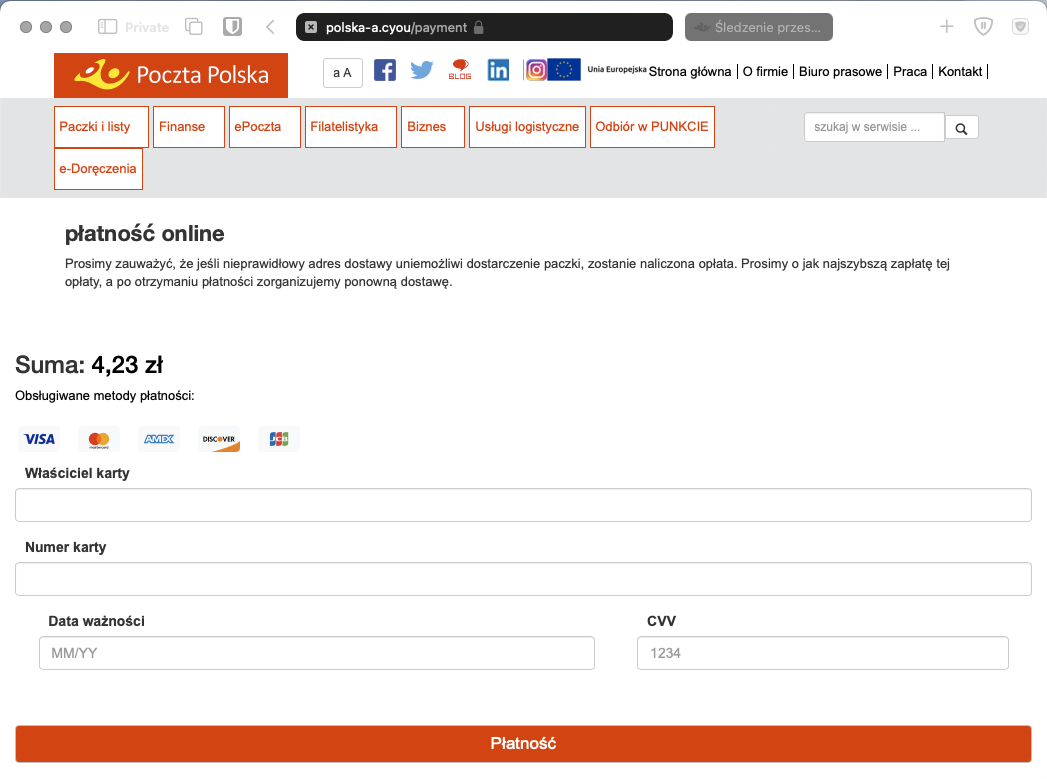This screenshot has width=1047, height=779.
Task: Open the Facebook icon link
Action: (x=385, y=70)
